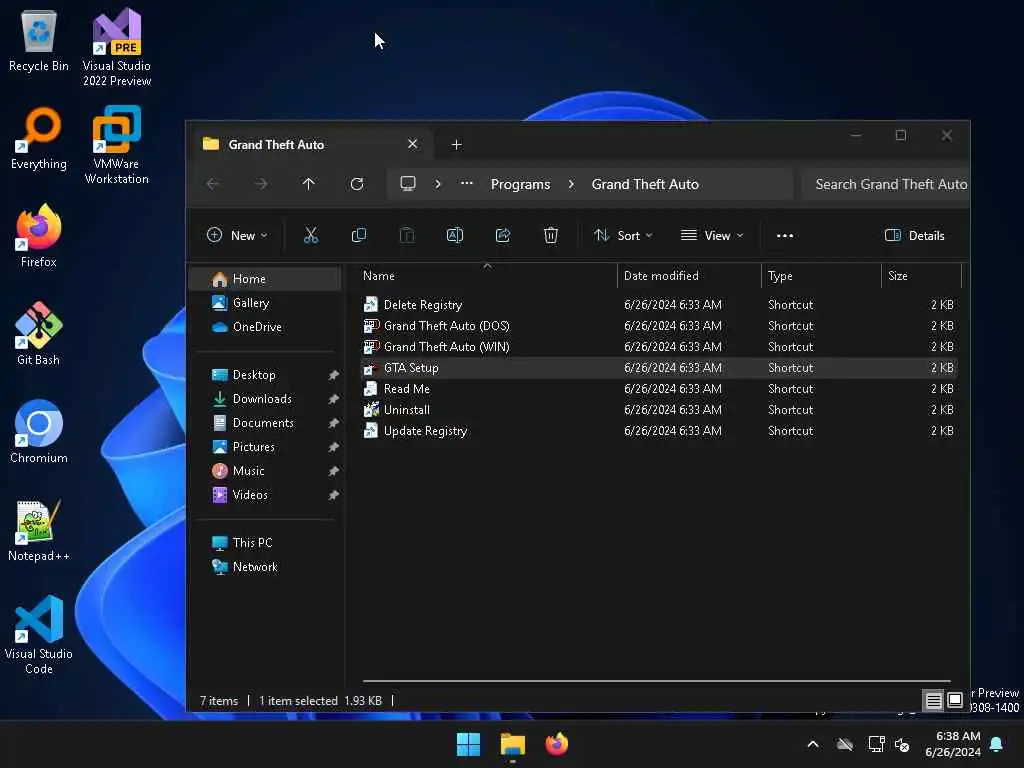Go up one folder with Up arrow
The width and height of the screenshot is (1024, 768).
(308, 184)
